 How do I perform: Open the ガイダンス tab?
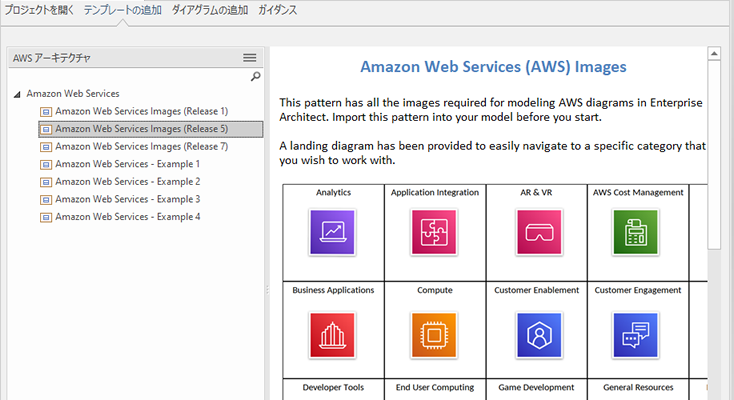278,10
